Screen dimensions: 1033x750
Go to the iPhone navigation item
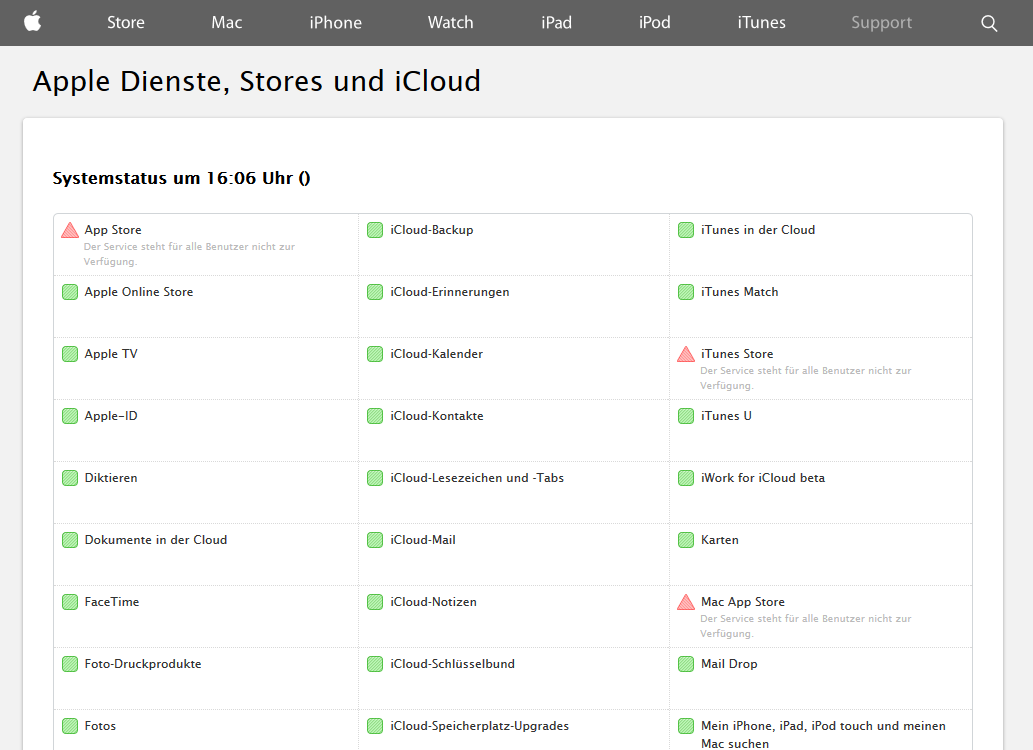[x=335, y=22]
